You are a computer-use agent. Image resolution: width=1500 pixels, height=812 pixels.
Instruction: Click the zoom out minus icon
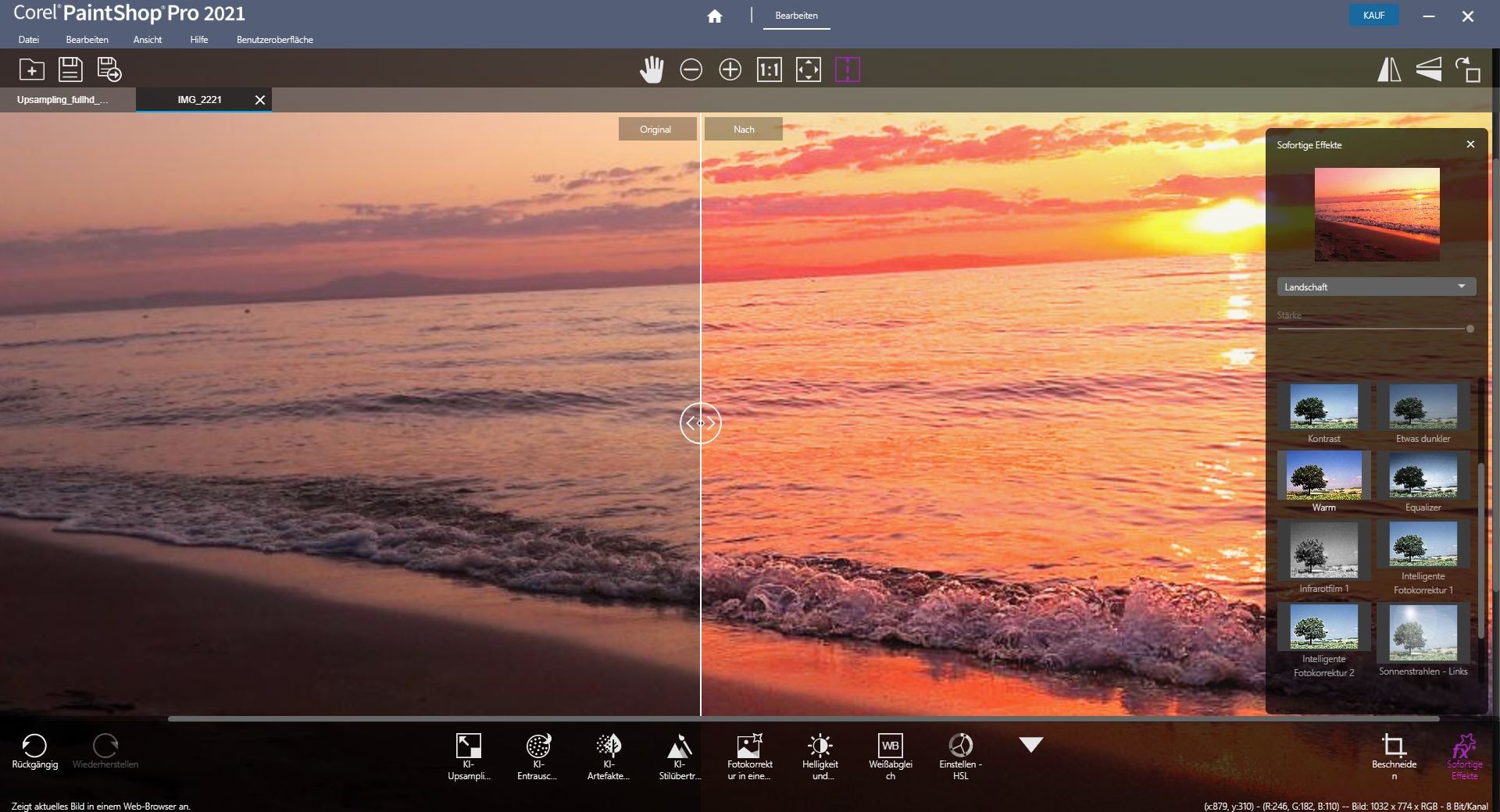pos(691,70)
